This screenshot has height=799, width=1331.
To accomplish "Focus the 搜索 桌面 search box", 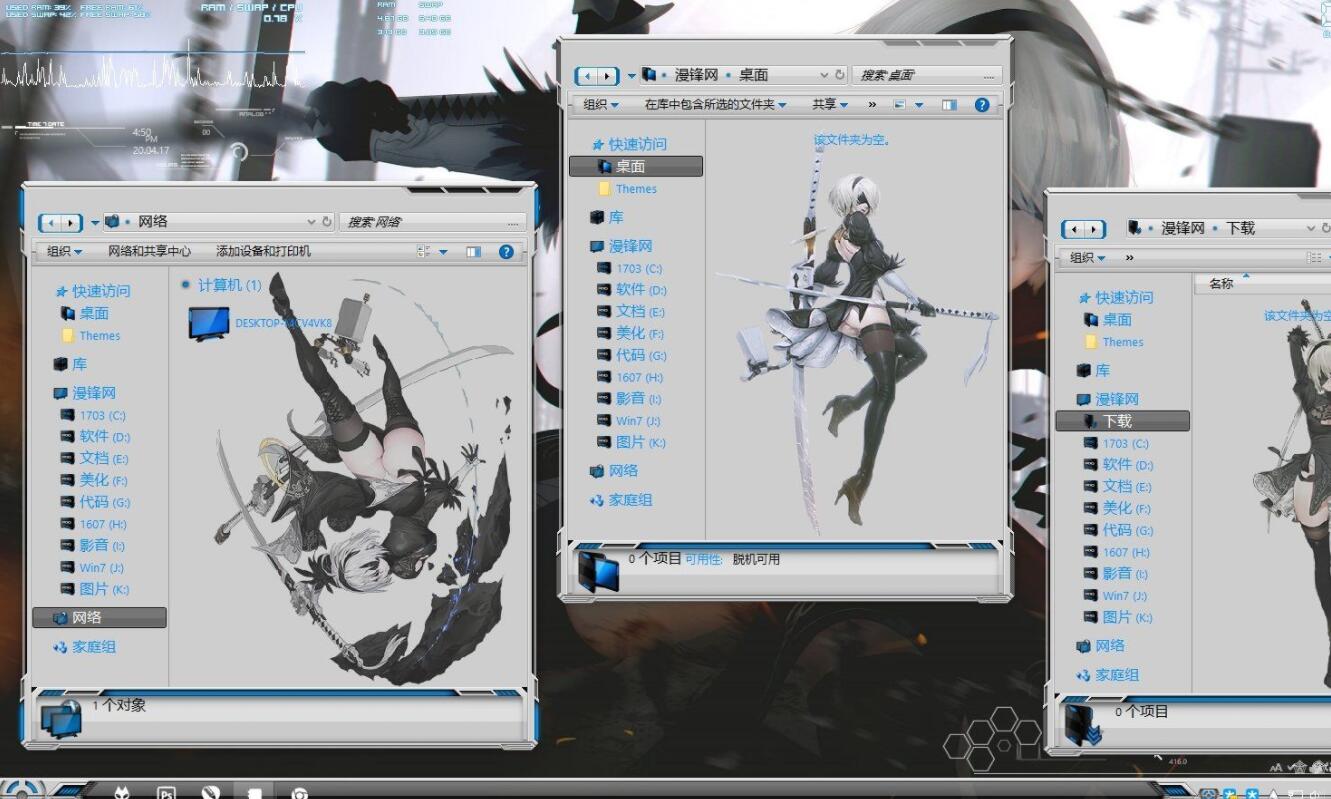I will click(927, 75).
